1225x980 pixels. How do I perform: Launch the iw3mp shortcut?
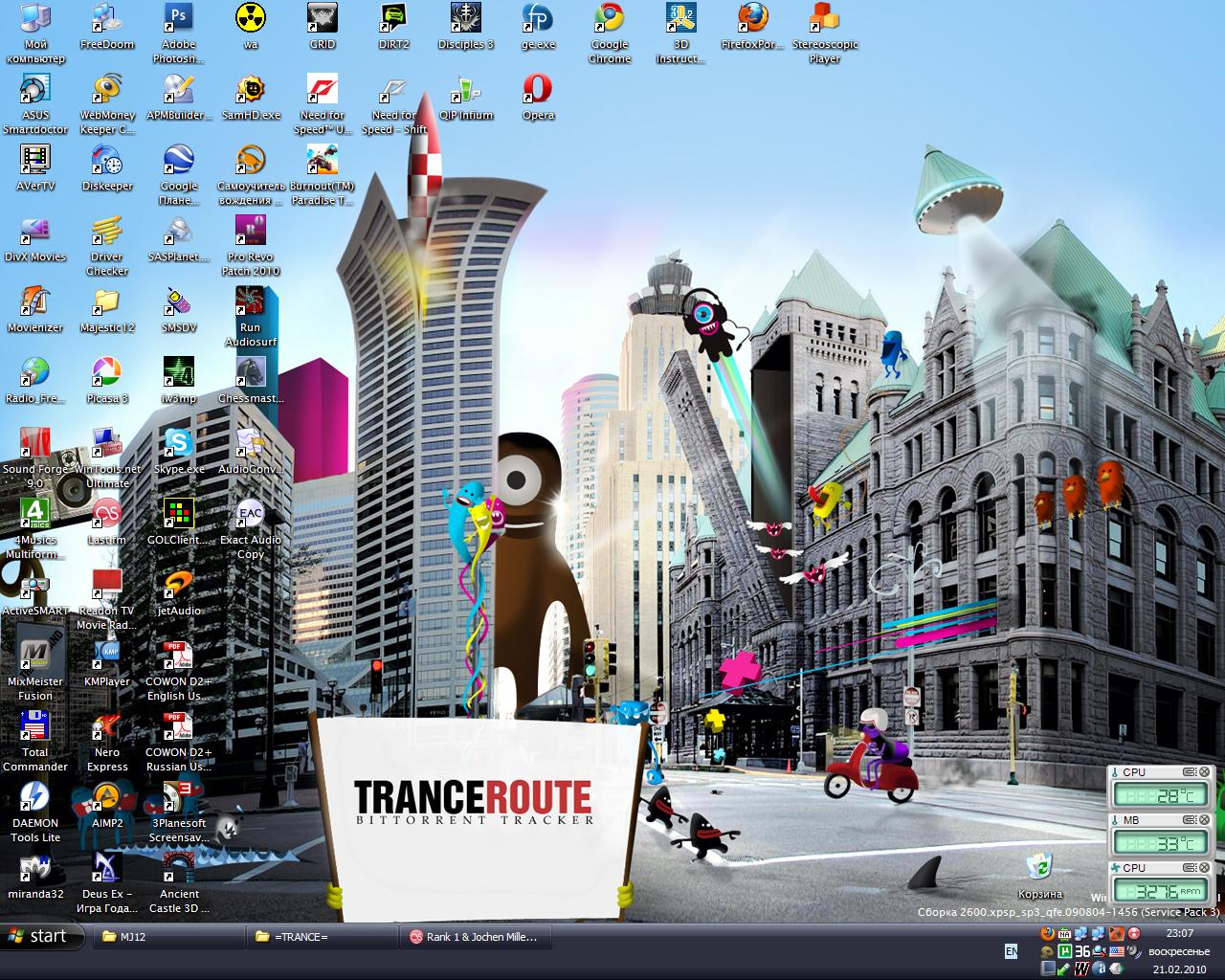click(179, 381)
